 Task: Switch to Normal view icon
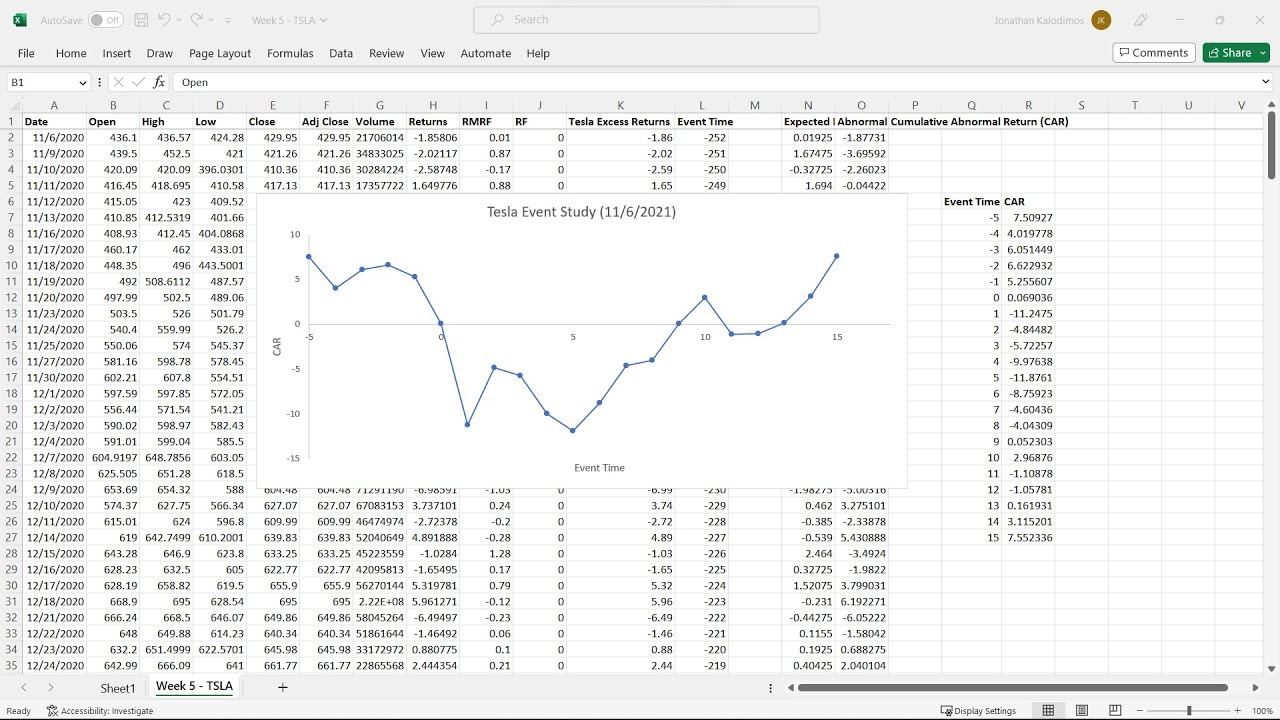pyautogui.click(x=1048, y=711)
